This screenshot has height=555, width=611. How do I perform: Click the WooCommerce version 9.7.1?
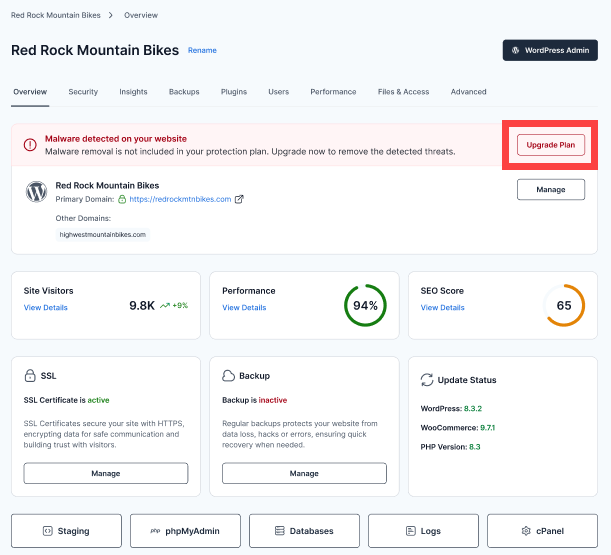(x=487, y=428)
